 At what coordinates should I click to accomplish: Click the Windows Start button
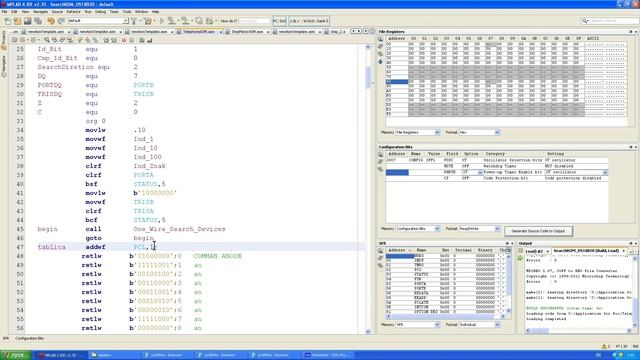pyautogui.click(x=16, y=355)
